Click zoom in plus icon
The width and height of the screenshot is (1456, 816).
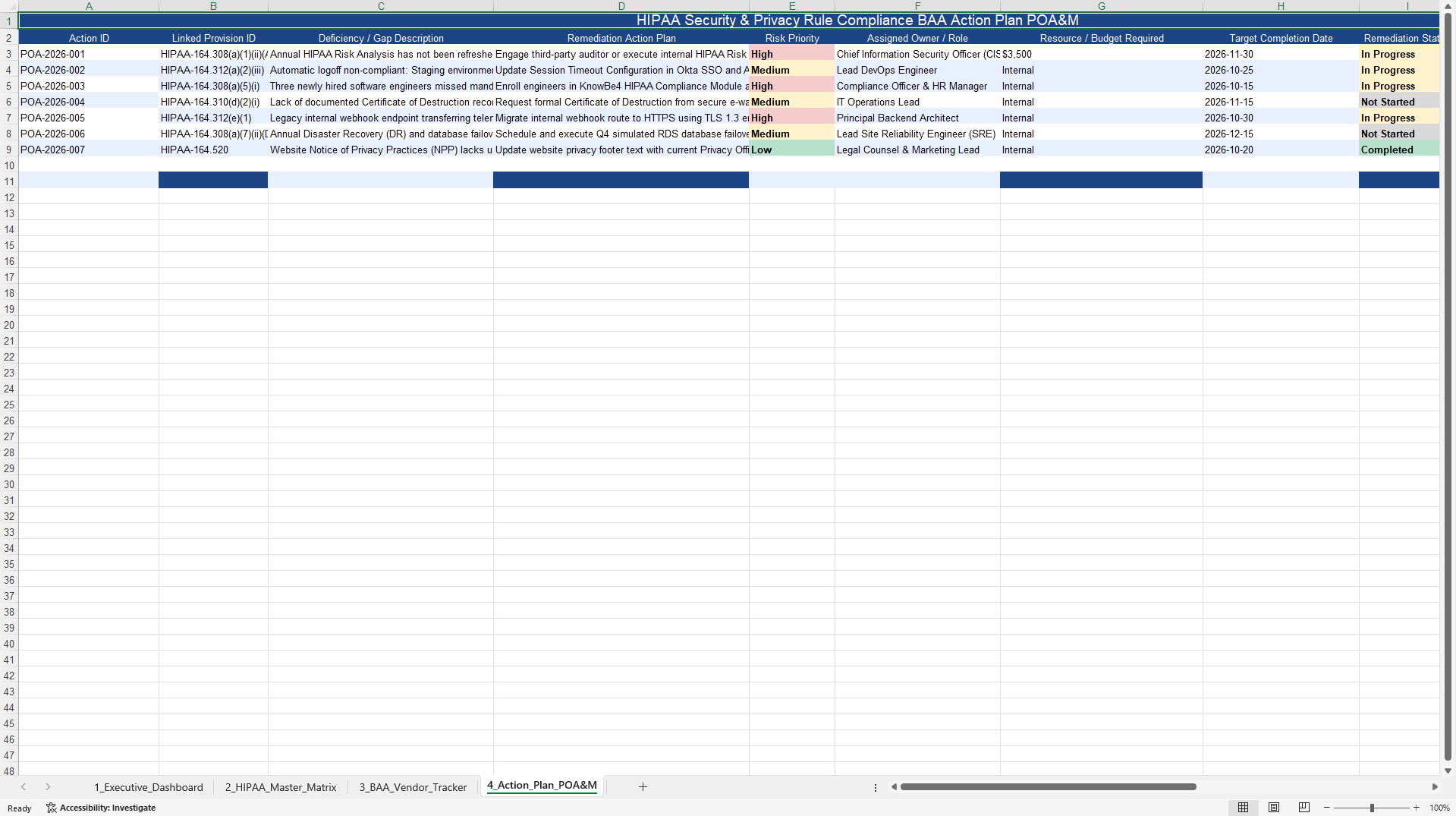coord(1416,808)
